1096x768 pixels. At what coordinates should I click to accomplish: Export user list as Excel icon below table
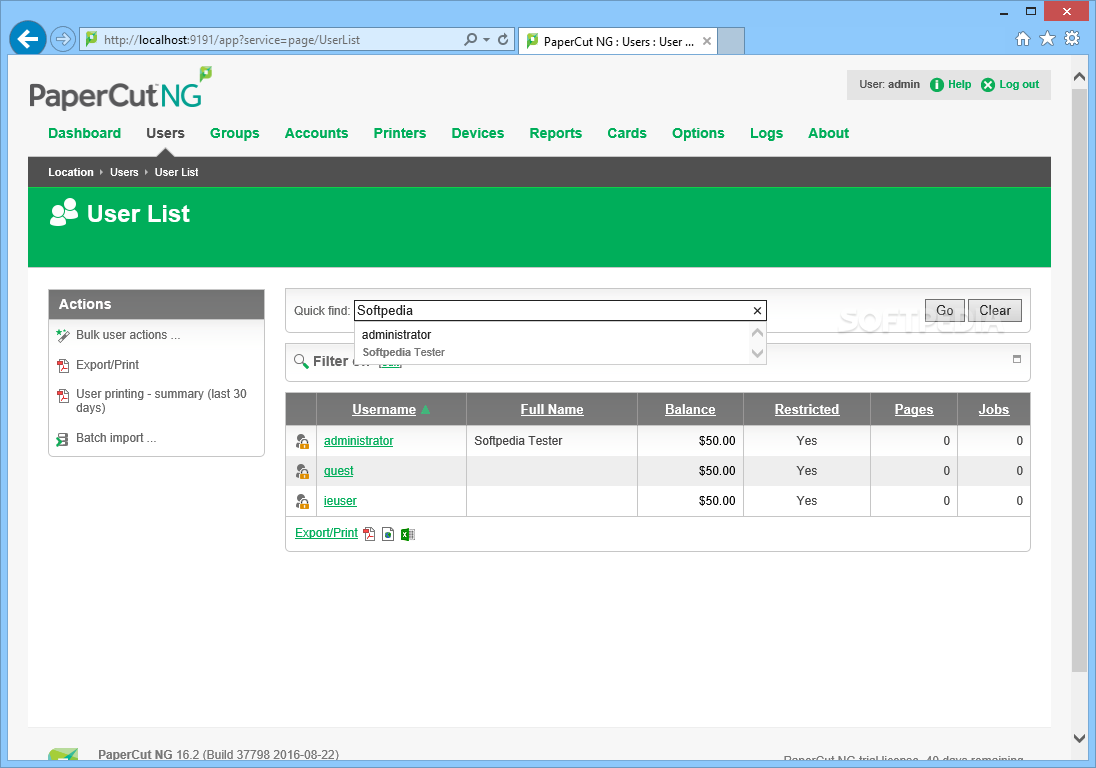click(408, 534)
